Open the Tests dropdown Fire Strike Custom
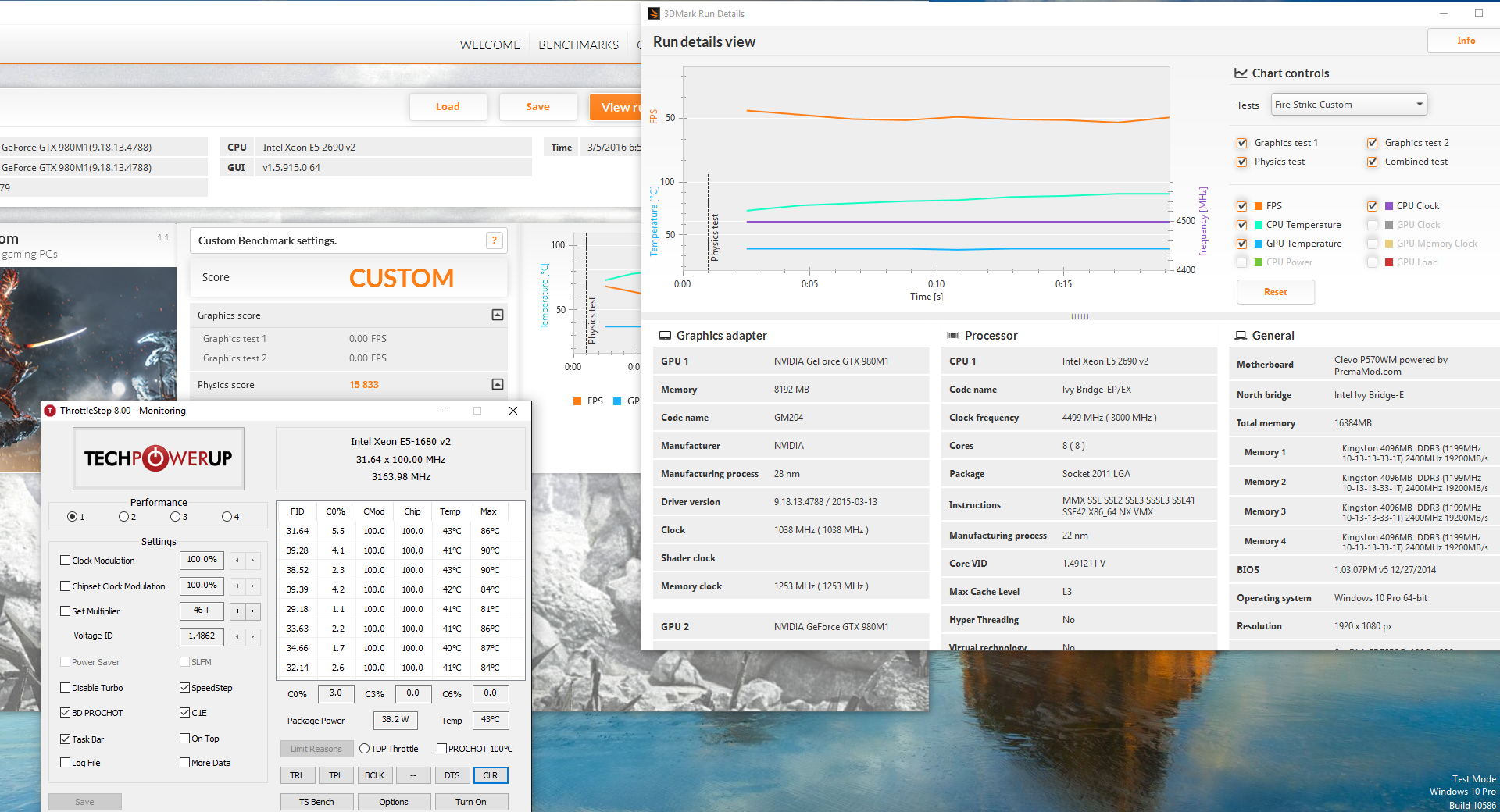The image size is (1500, 812). click(x=1348, y=105)
